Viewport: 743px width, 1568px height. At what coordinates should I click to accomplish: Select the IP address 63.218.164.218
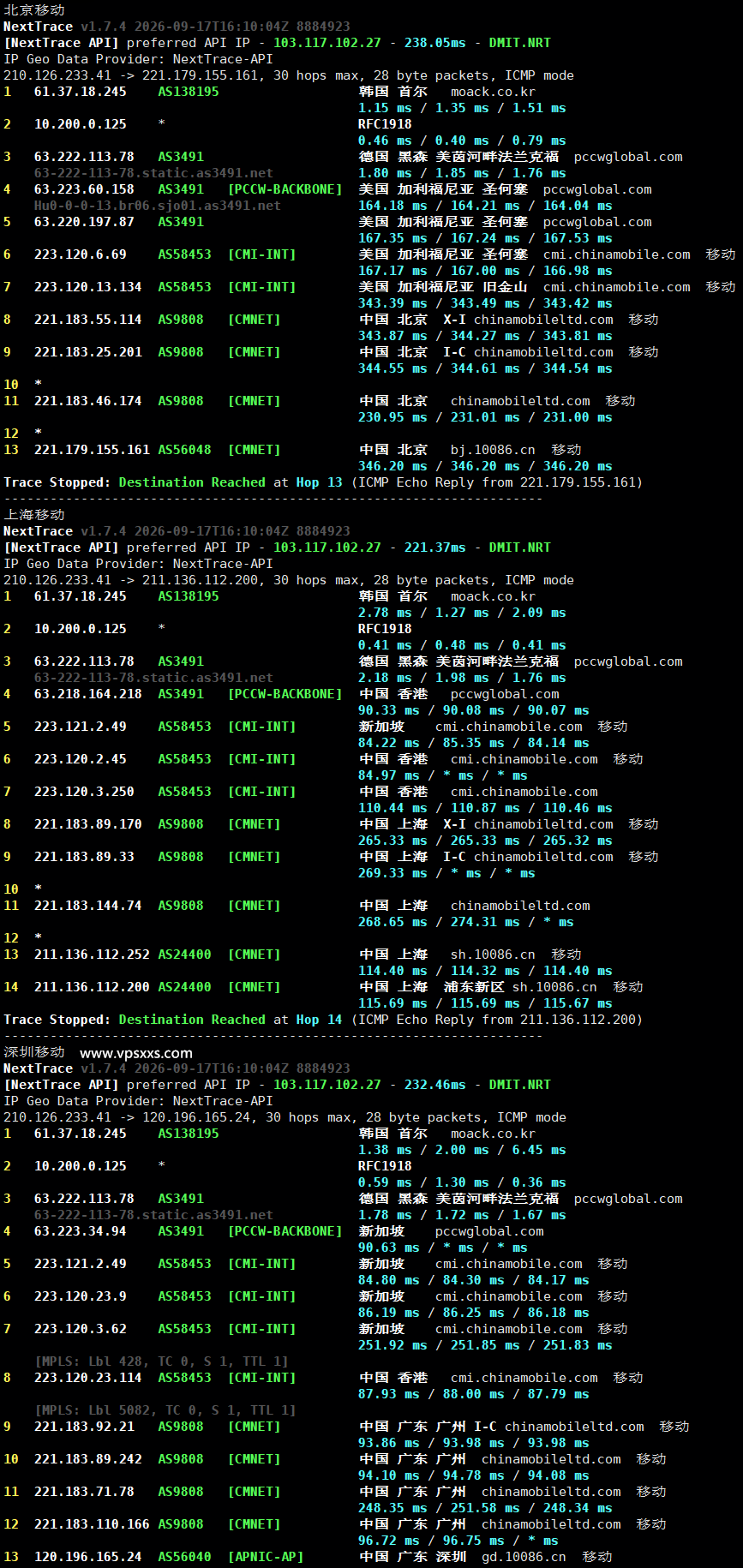click(88, 694)
